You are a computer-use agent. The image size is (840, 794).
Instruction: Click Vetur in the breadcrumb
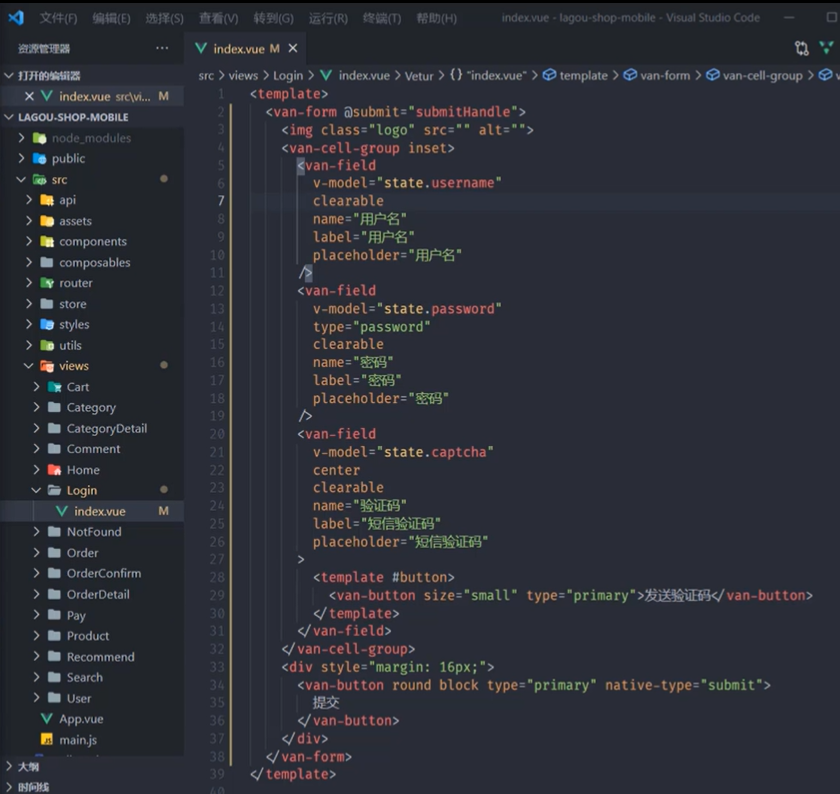click(x=419, y=76)
